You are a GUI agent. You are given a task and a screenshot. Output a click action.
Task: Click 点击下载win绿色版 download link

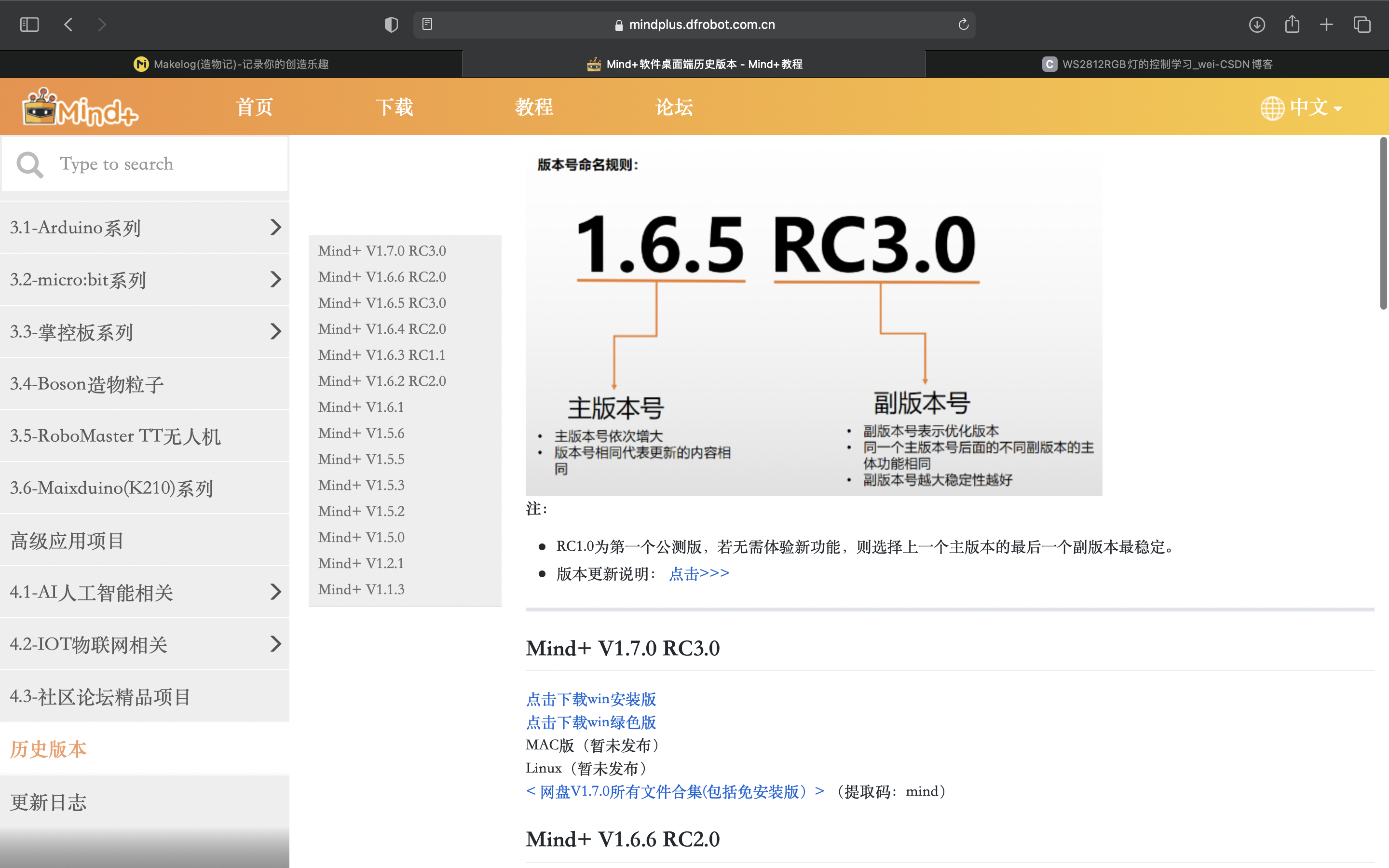(591, 722)
